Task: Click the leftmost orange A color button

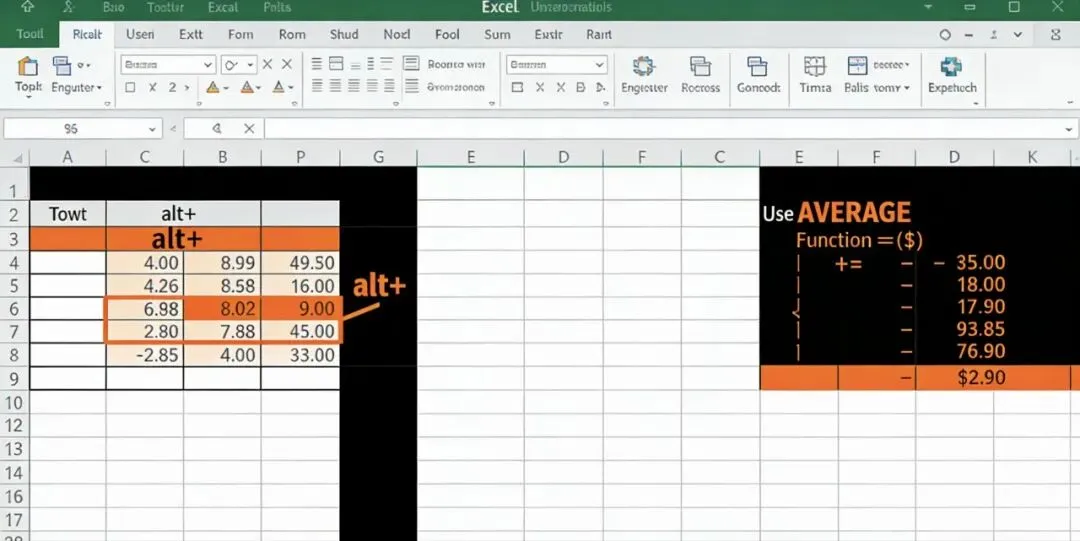Action: point(213,88)
